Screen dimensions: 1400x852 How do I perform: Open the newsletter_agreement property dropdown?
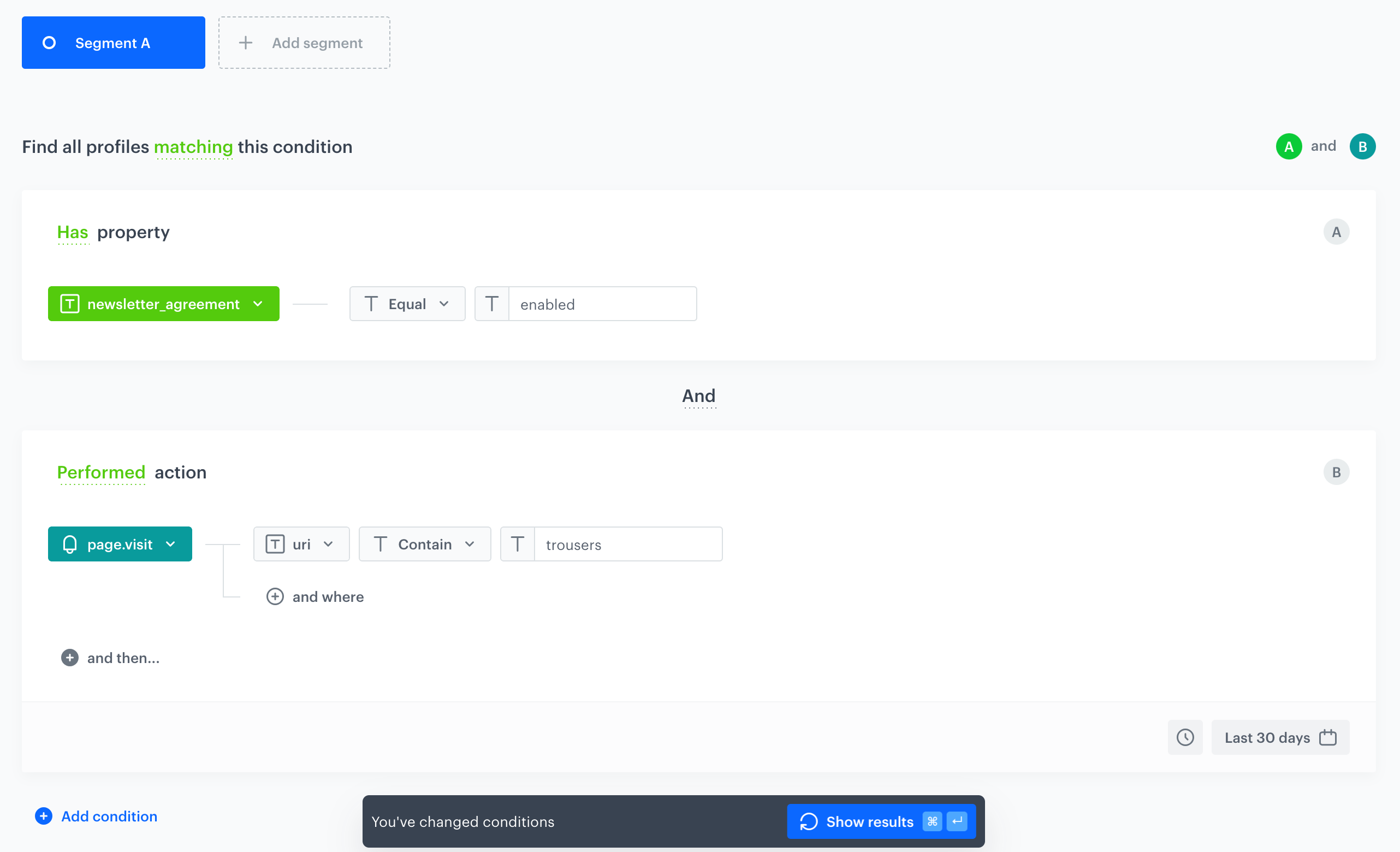164,304
